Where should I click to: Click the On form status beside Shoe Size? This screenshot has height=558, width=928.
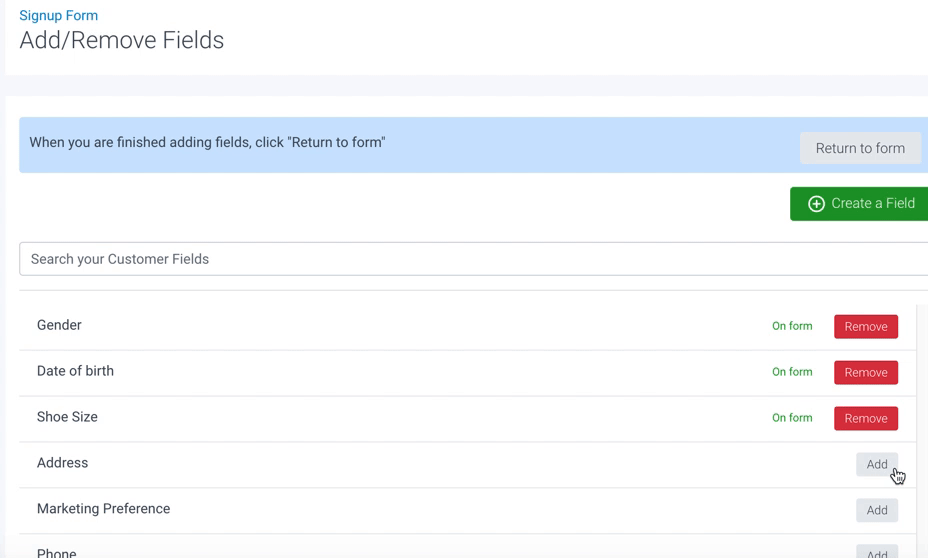click(792, 418)
